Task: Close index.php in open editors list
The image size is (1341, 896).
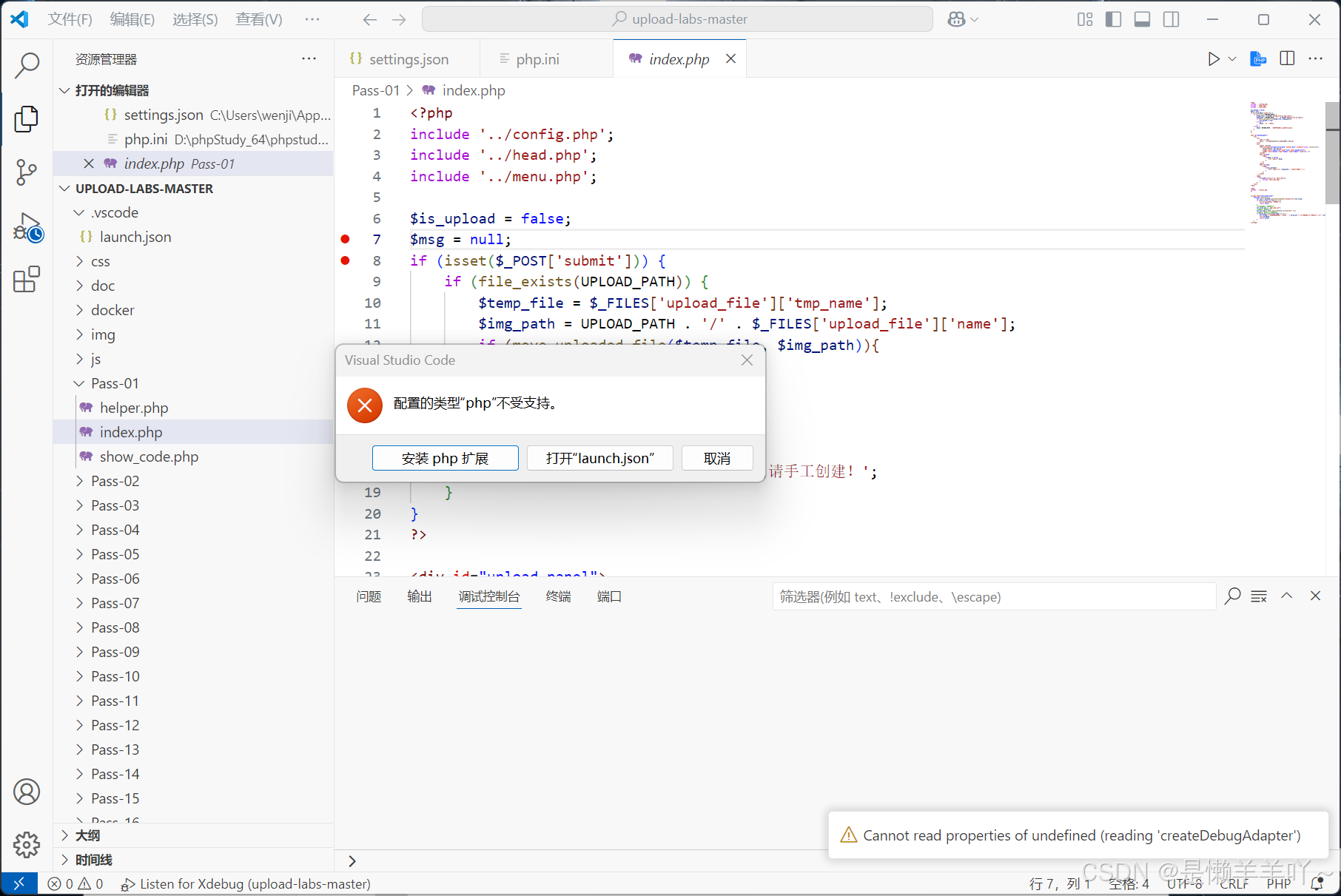Action: tap(89, 164)
